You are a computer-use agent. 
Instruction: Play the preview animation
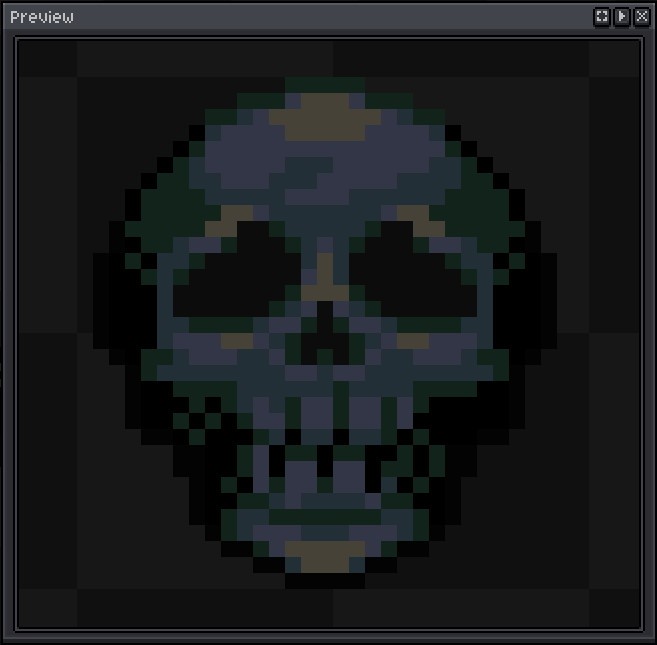(x=622, y=17)
